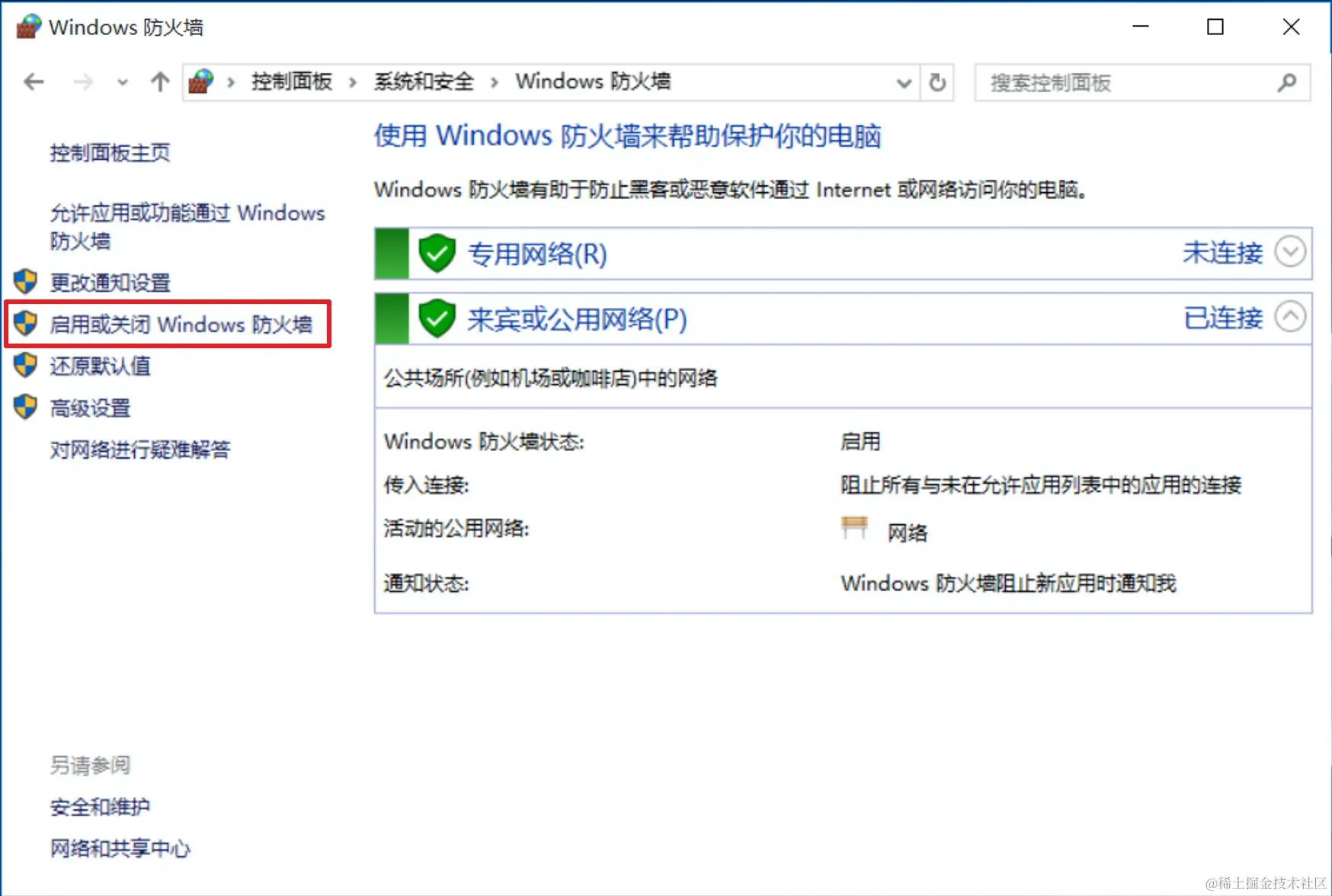Maximize the Windows 防火墙 window
Image resolution: width=1332 pixels, height=896 pixels.
tap(1215, 27)
